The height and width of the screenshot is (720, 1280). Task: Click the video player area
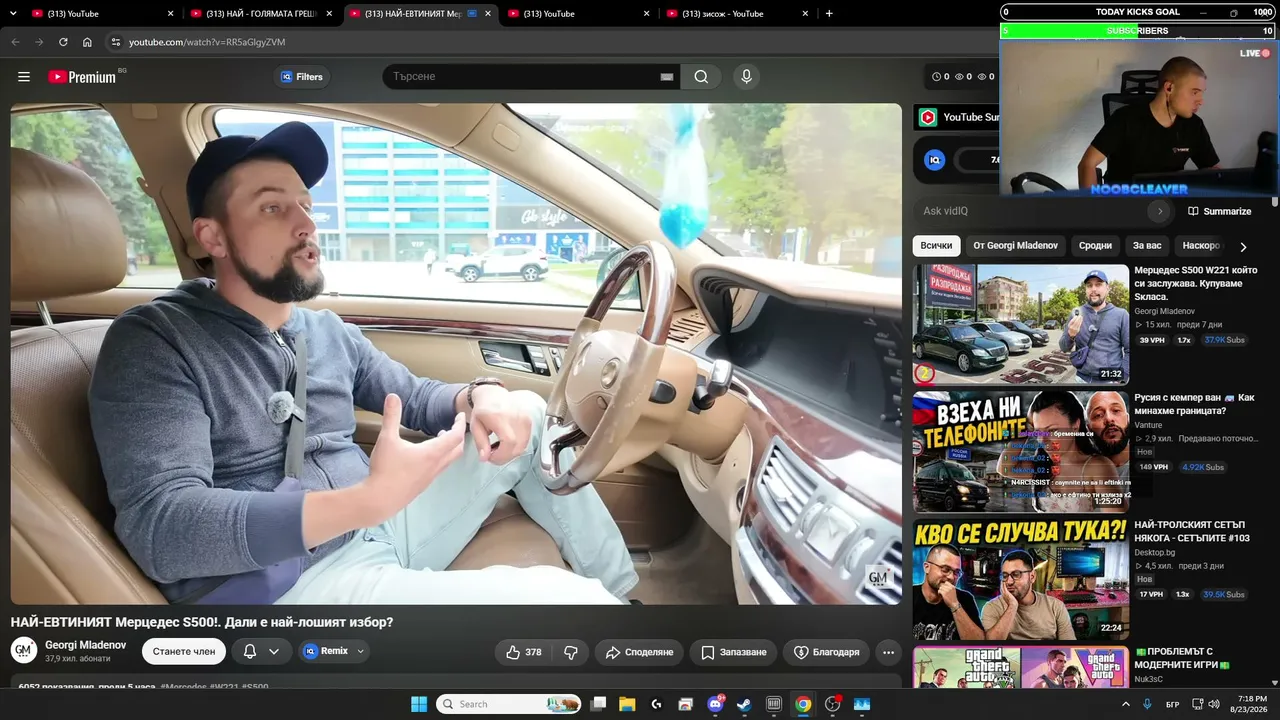tap(456, 354)
